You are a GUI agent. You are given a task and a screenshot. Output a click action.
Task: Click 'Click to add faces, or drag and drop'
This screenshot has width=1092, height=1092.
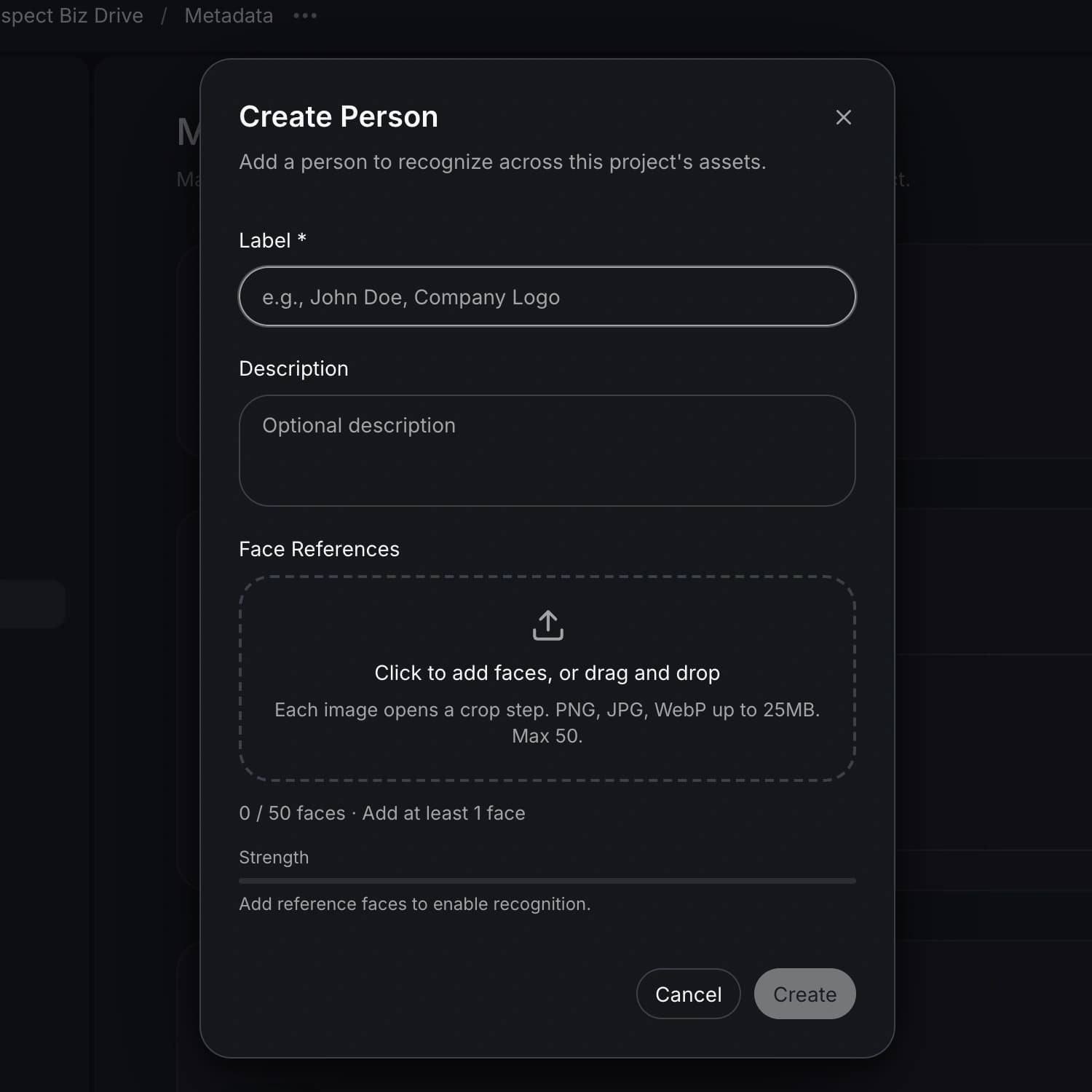click(547, 673)
